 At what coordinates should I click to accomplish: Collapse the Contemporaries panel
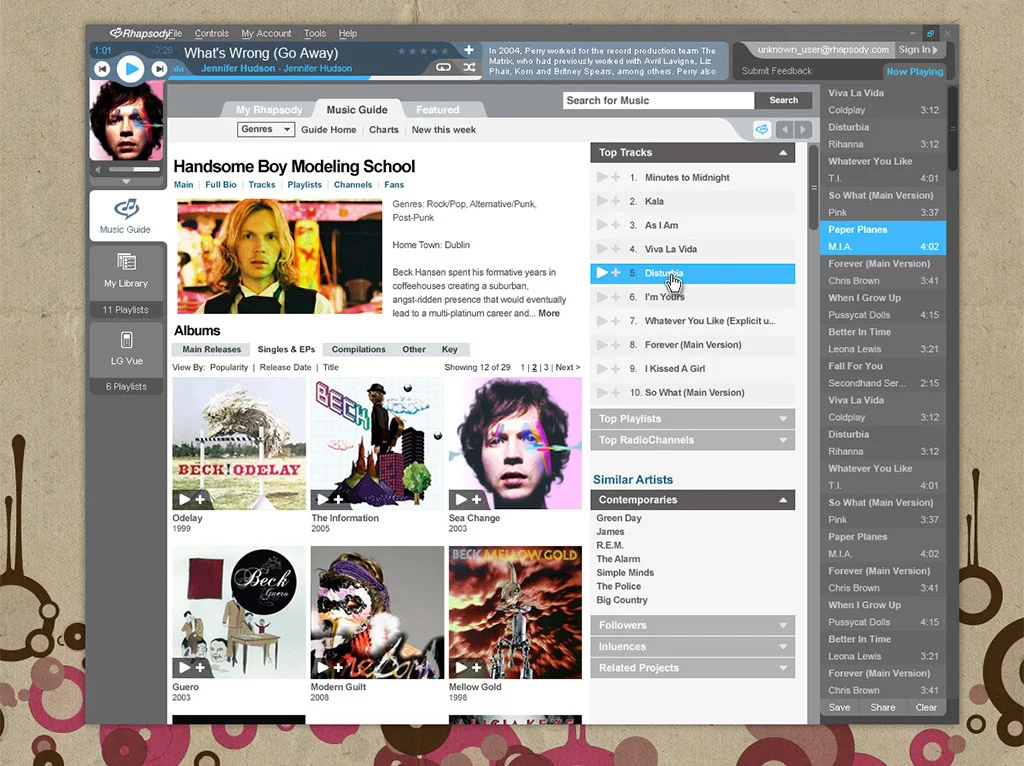pos(782,500)
